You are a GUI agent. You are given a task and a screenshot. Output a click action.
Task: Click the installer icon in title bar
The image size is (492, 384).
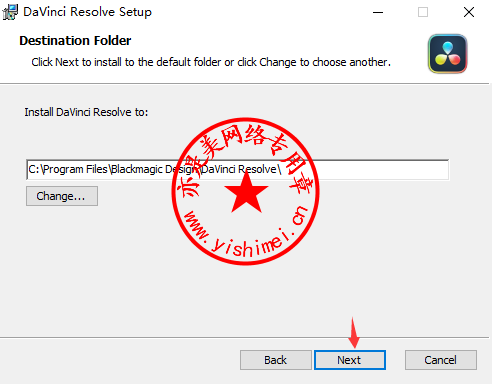(10, 12)
